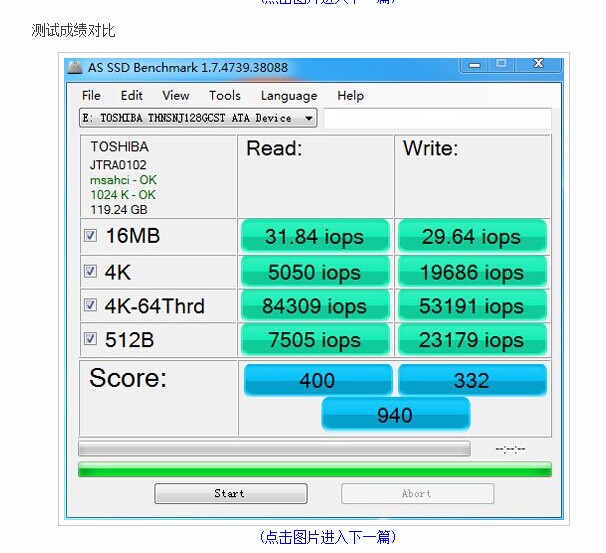Expand the TOSHIBA drive selection dropdown
The width and height of the screenshot is (606, 553).
309,118
